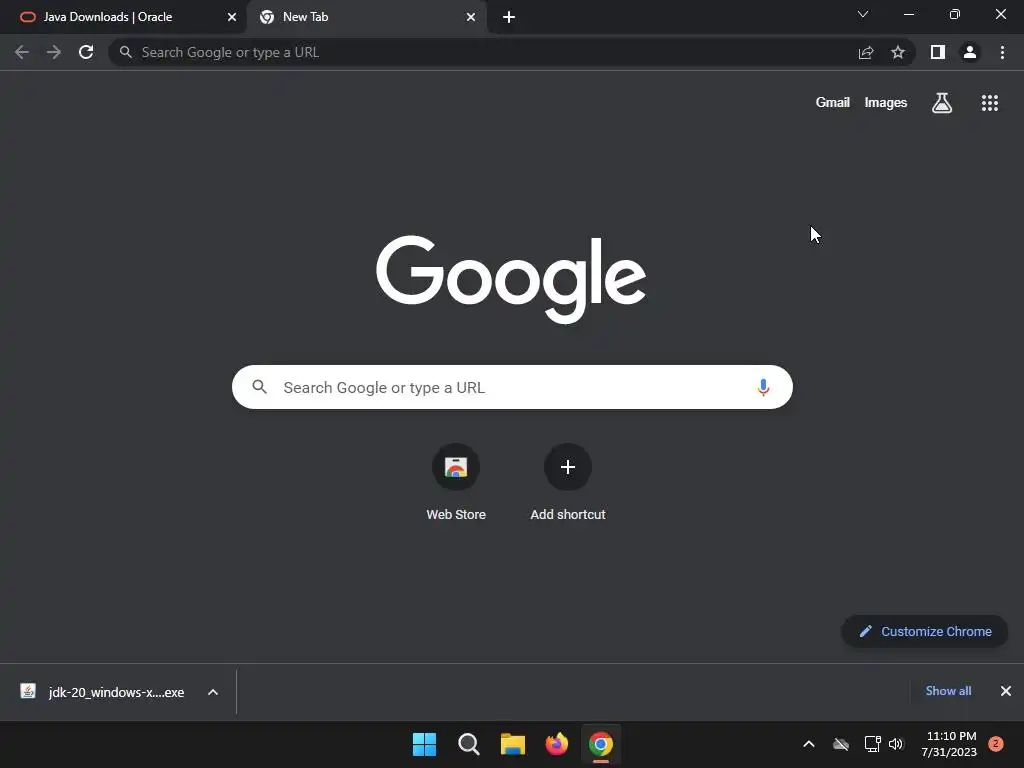Viewport: 1024px width, 768px height.
Task: Go forward to next page
Action: [54, 52]
